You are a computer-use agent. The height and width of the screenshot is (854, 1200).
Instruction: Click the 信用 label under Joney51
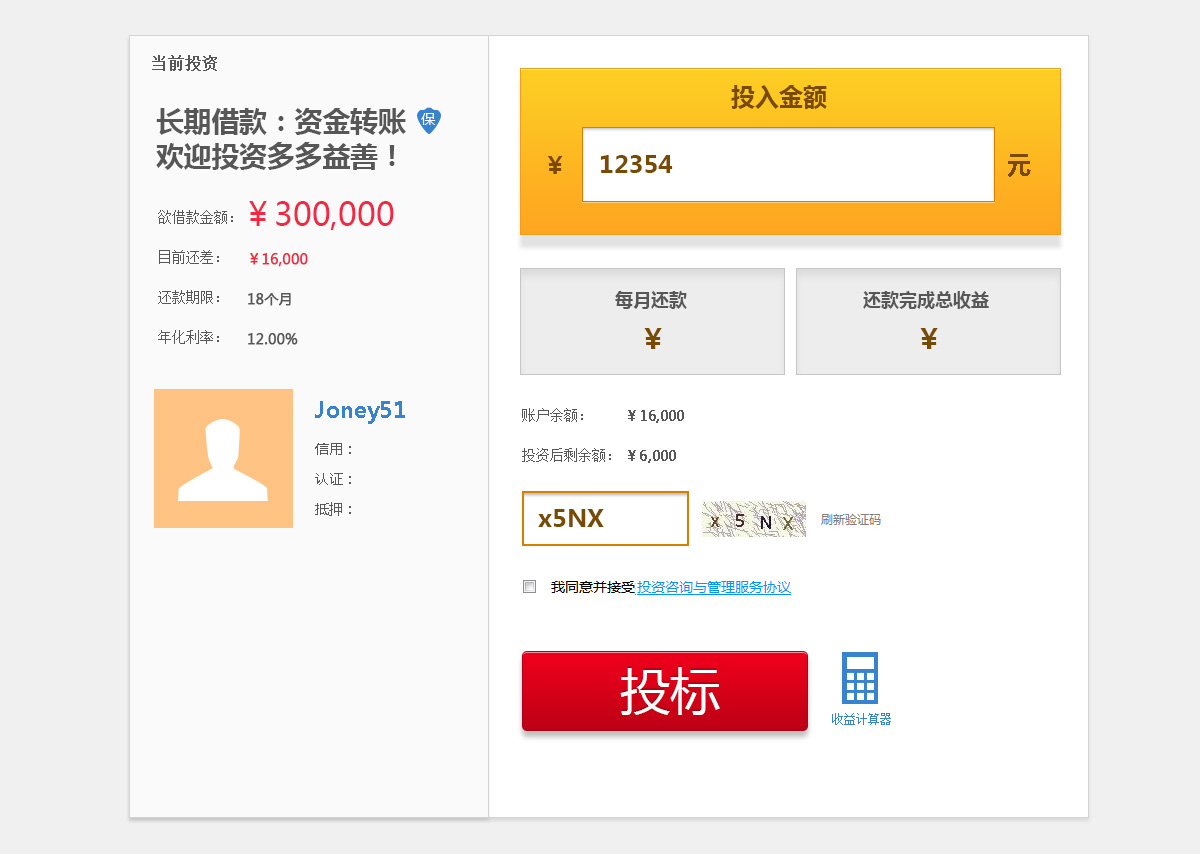click(x=335, y=449)
